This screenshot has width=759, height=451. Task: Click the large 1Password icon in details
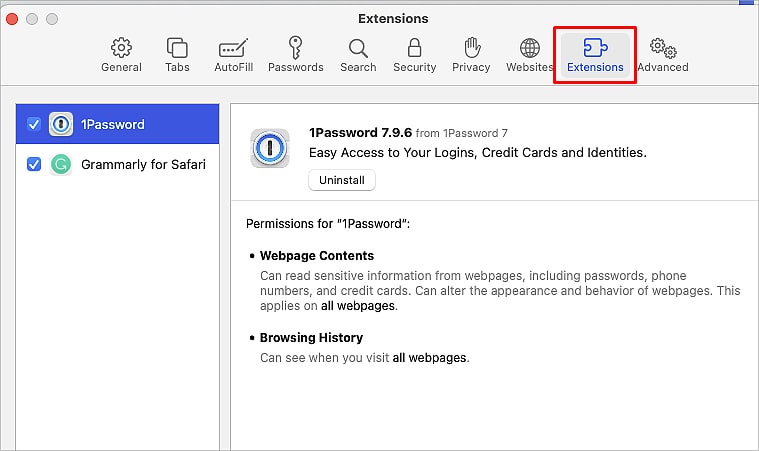pyautogui.click(x=270, y=148)
